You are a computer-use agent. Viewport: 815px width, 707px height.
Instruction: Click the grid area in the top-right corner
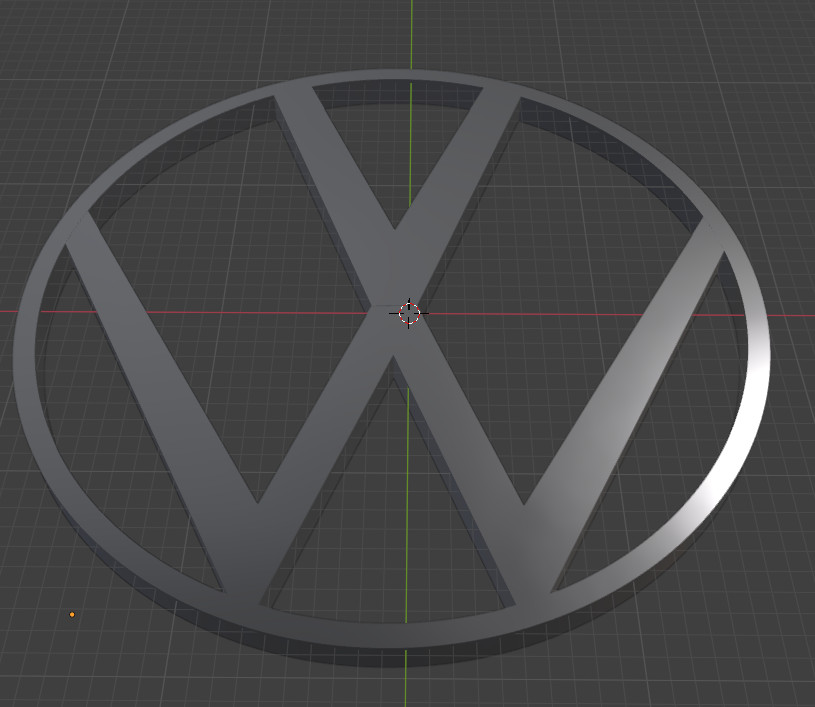[x=770, y=40]
